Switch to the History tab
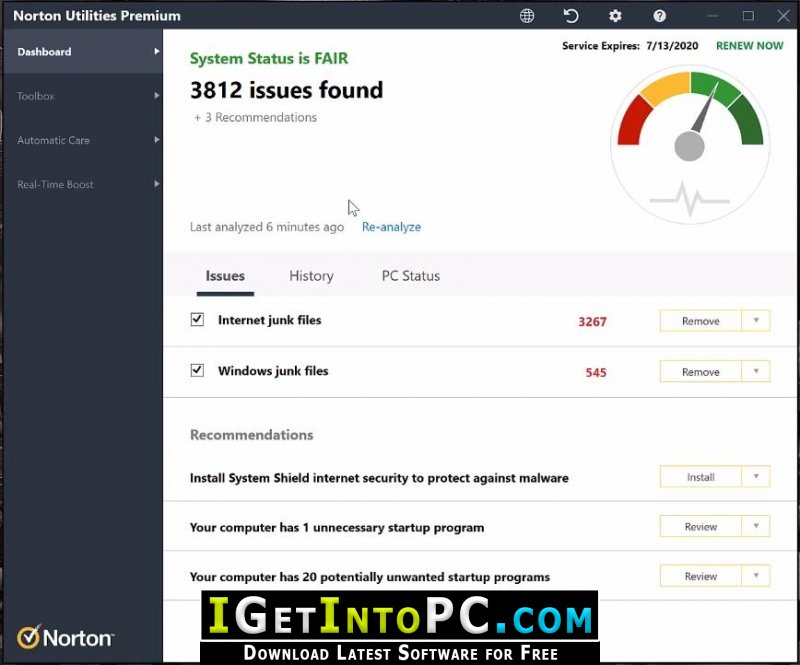This screenshot has height=665, width=800. pos(311,276)
